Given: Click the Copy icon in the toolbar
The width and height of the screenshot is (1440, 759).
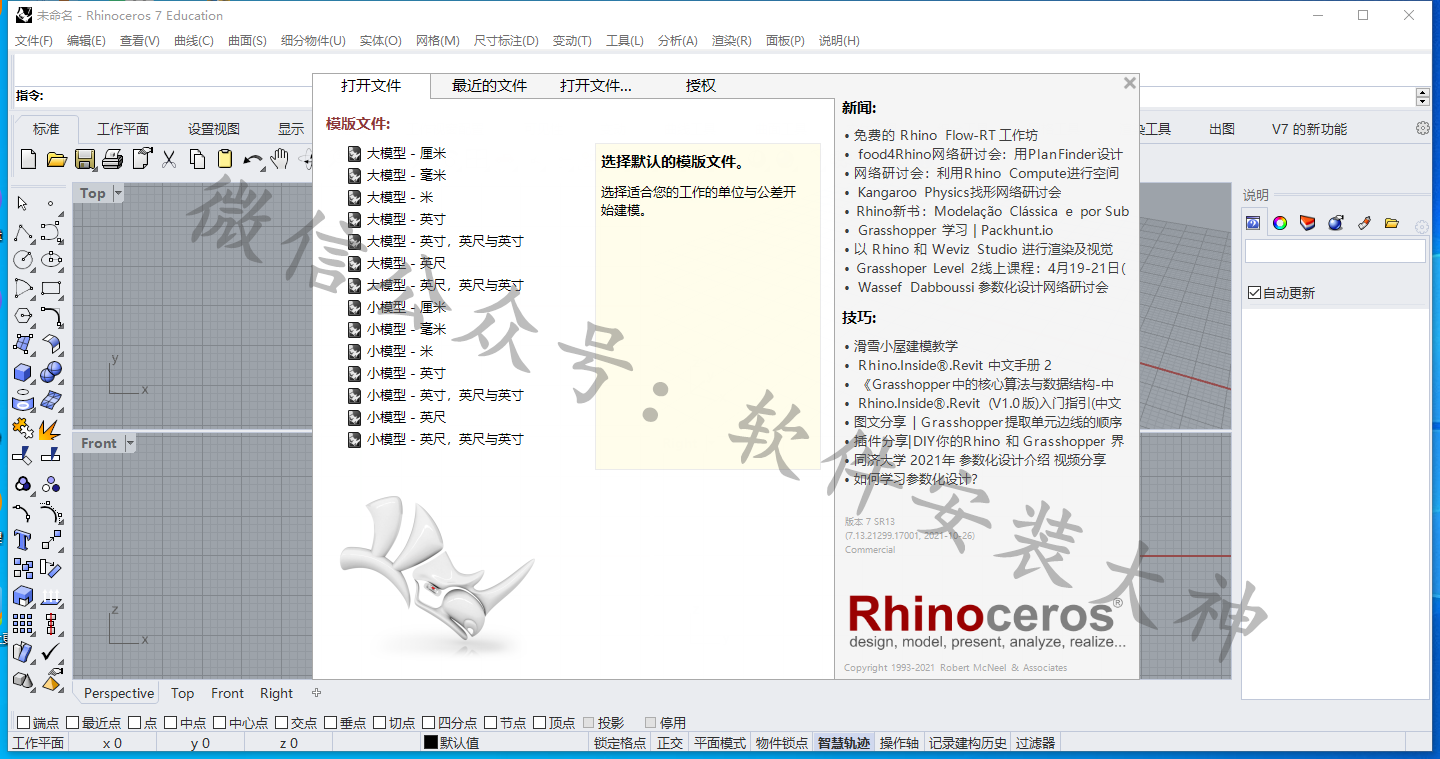Looking at the screenshot, I should tap(197, 159).
